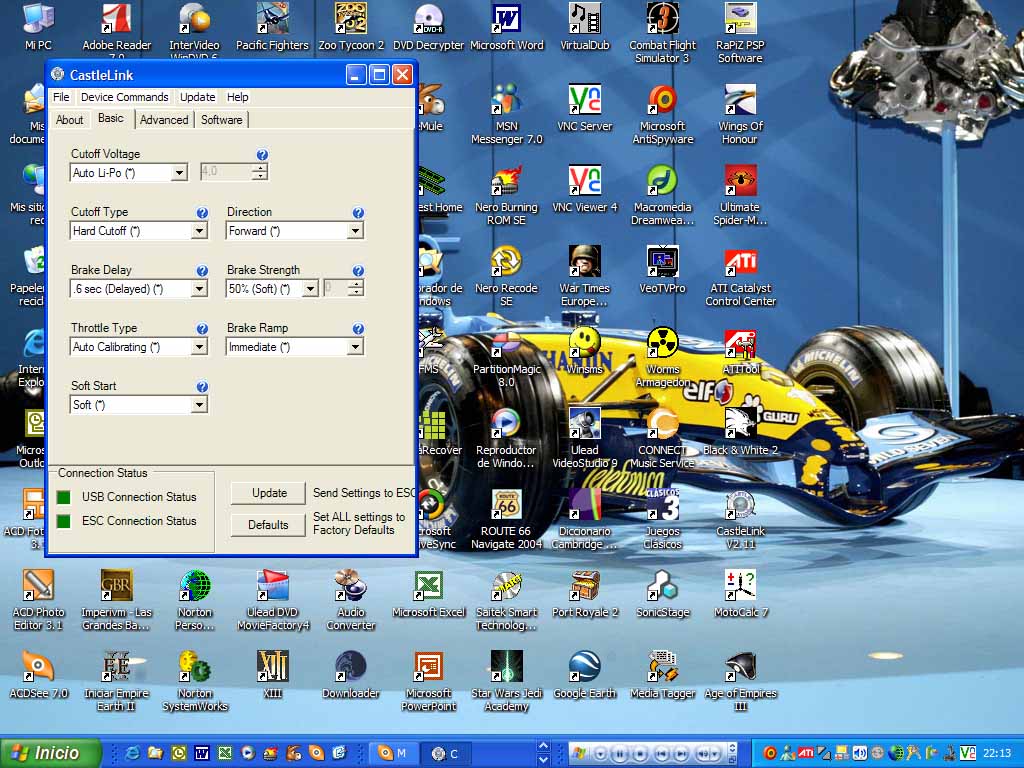Screen dimensions: 1024x768
Task: Click help icon next to Cutoff Voltage
Action: [x=262, y=155]
